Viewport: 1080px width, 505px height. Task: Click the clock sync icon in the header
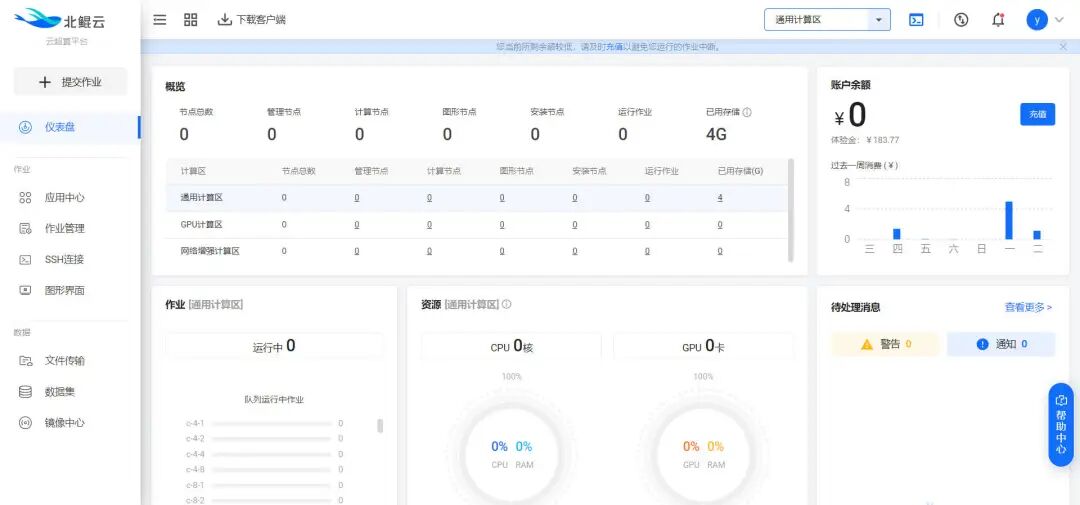click(961, 20)
